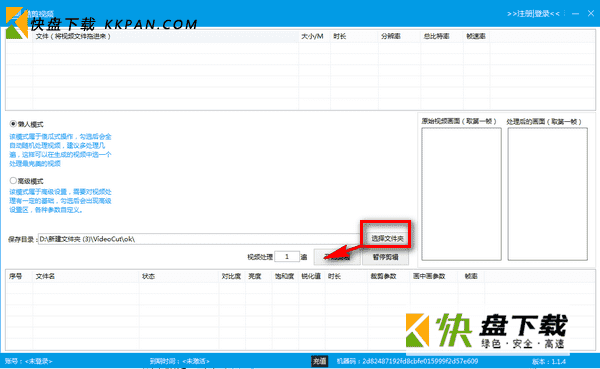600x369 pixels.
Task: Select the 高级模式 radio button
Action: (13, 180)
